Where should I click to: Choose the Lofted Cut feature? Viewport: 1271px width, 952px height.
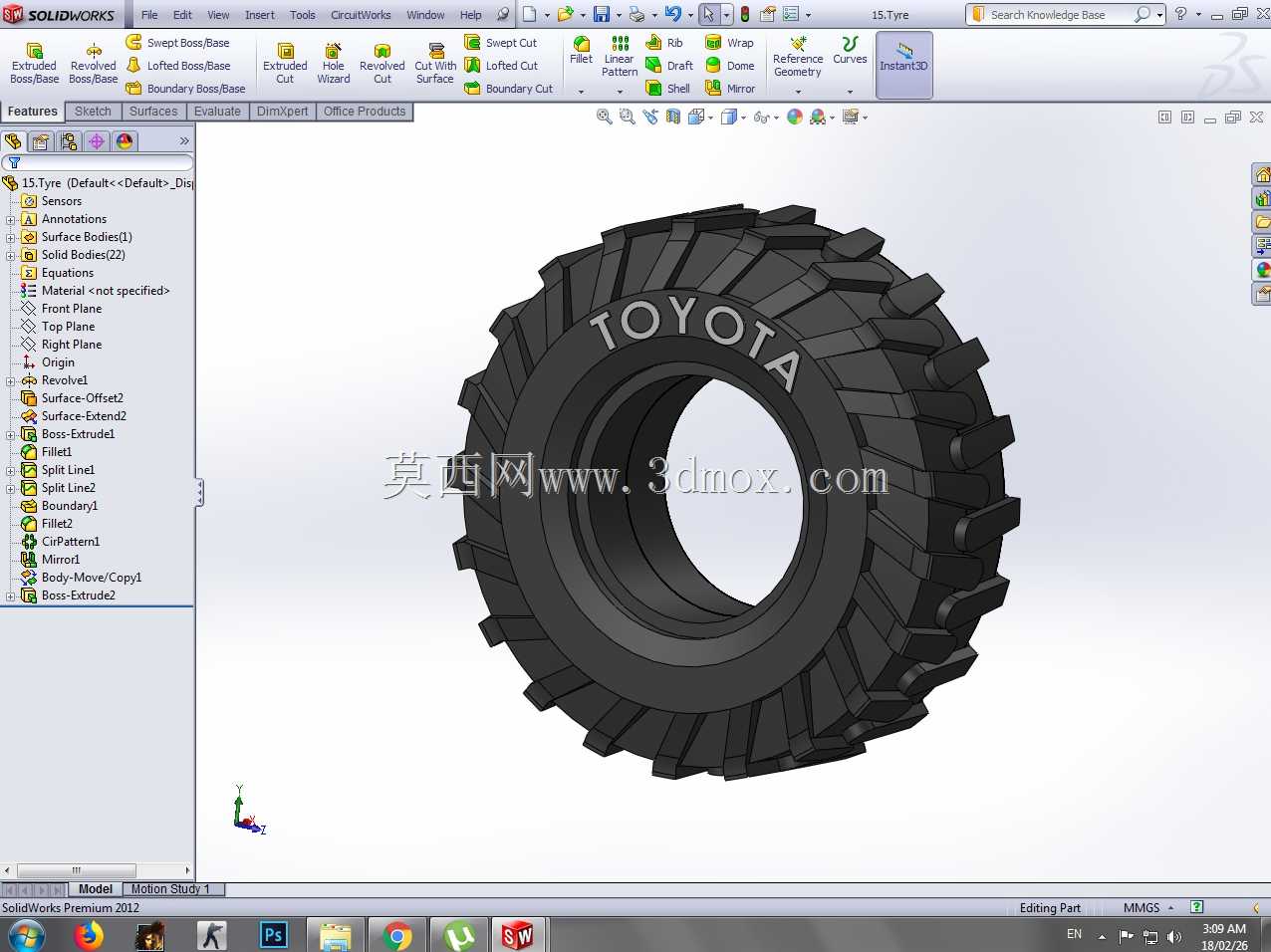[x=501, y=66]
